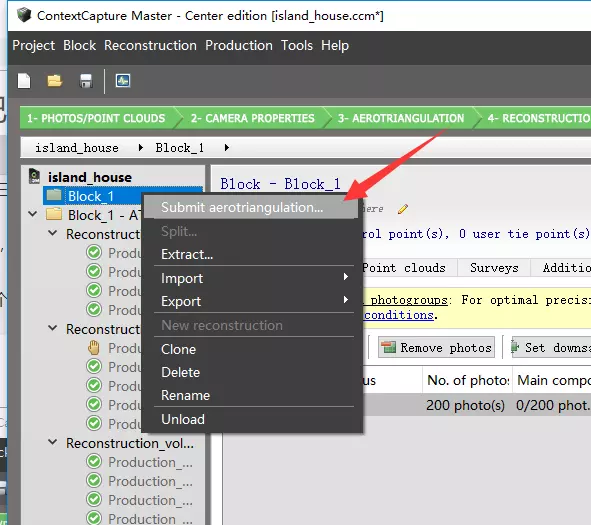This screenshot has height=525, width=591.
Task: Click the selected Block_1 folder icon
Action: pyautogui.click(x=54, y=195)
